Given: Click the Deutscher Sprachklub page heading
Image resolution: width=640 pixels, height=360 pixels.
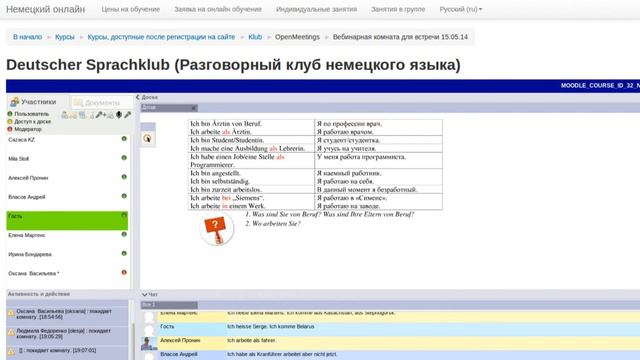Looking at the screenshot, I should pyautogui.click(x=233, y=64).
